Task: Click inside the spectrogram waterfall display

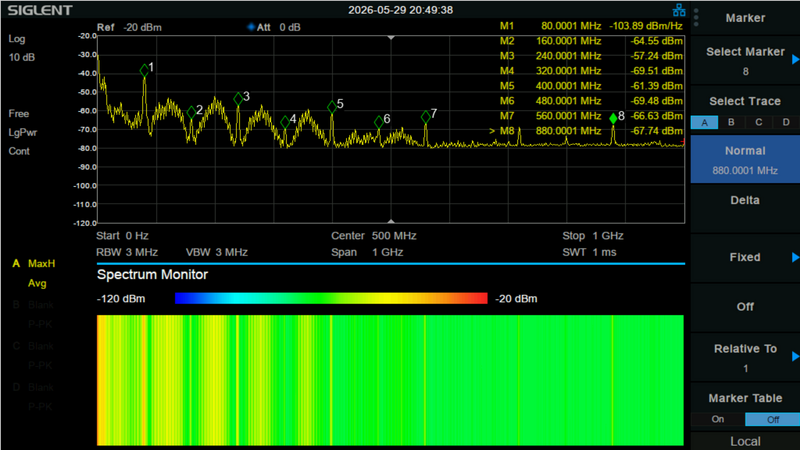Action: point(390,380)
